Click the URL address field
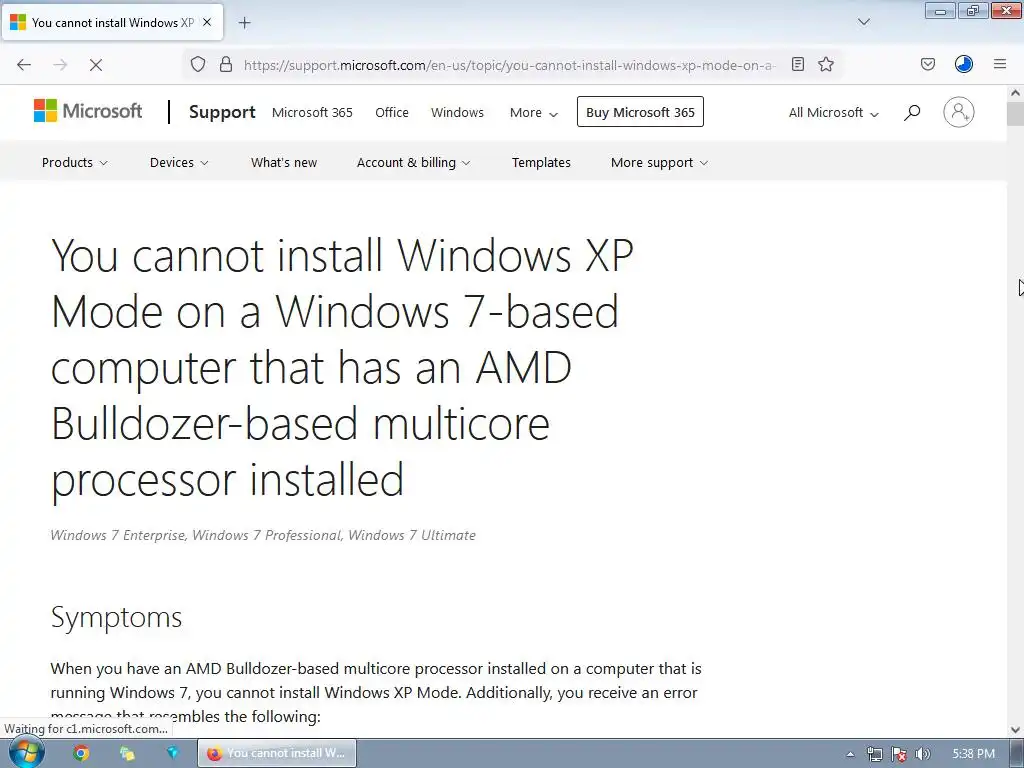 (x=509, y=65)
